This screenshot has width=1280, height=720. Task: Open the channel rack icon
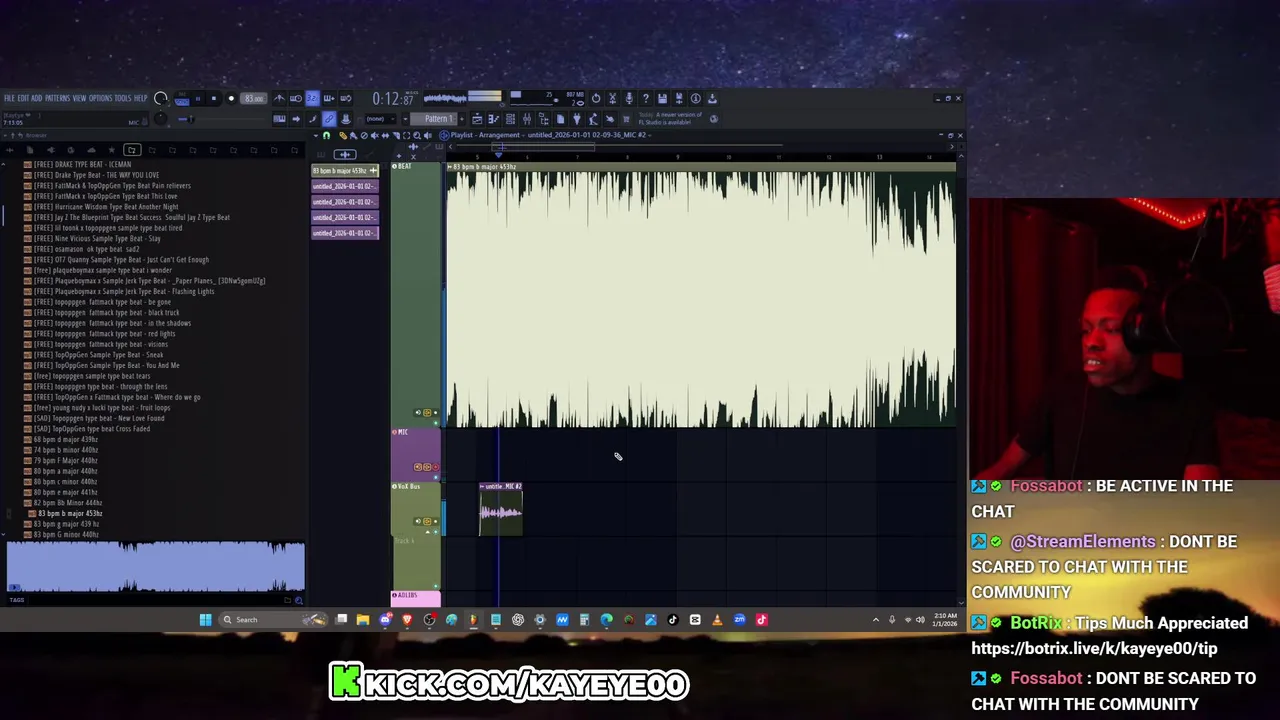[510, 118]
